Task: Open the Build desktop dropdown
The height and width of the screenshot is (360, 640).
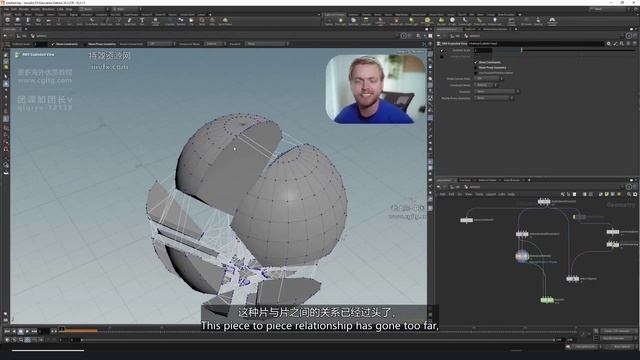Action: pyautogui.click(x=93, y=9)
